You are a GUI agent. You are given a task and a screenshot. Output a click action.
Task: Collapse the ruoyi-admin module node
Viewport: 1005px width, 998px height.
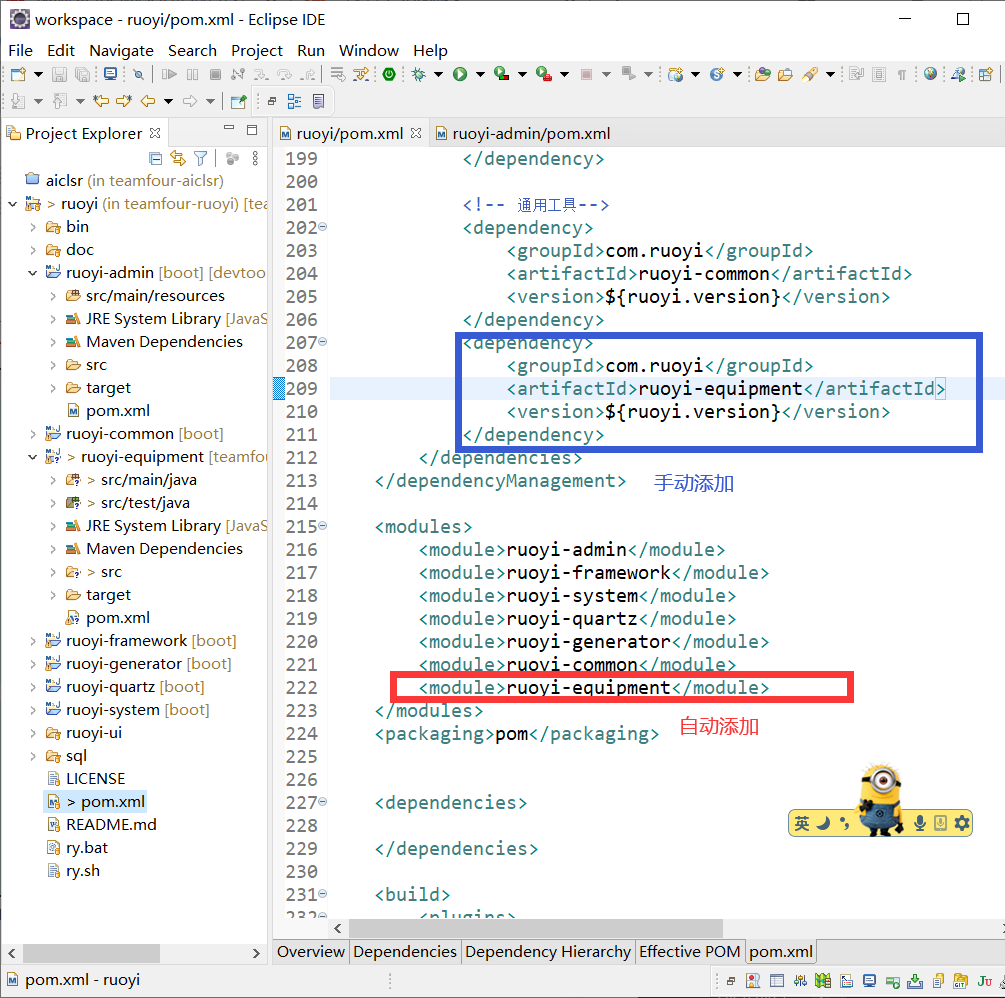[x=33, y=273]
